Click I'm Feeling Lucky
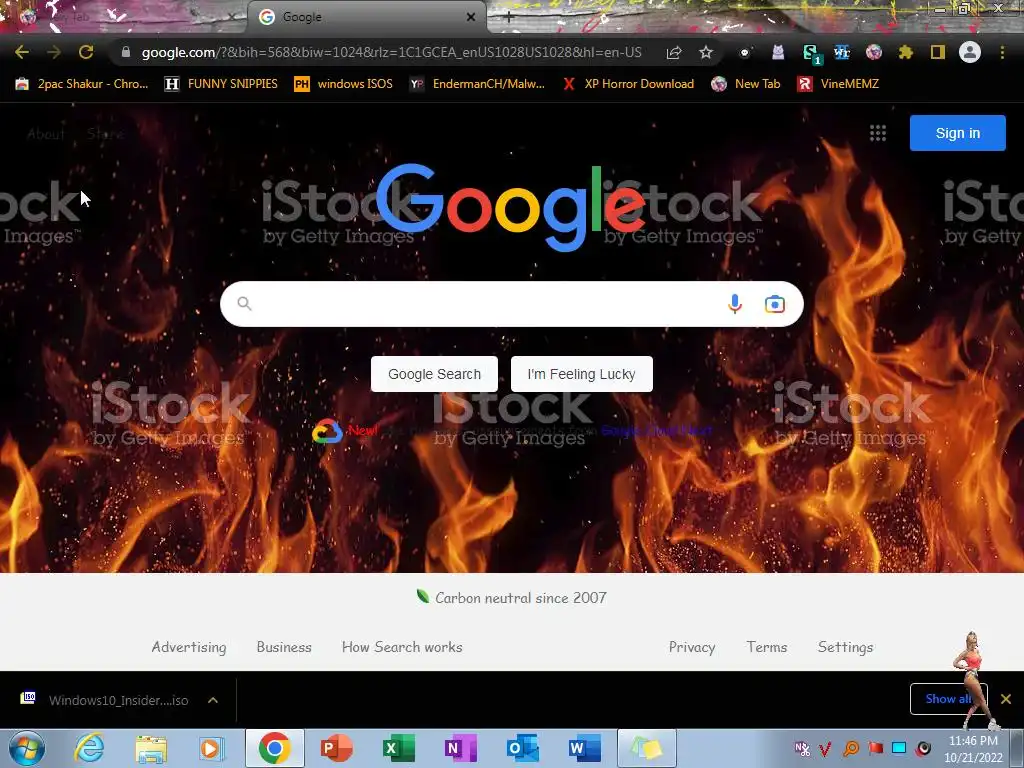The image size is (1024, 768). (581, 374)
